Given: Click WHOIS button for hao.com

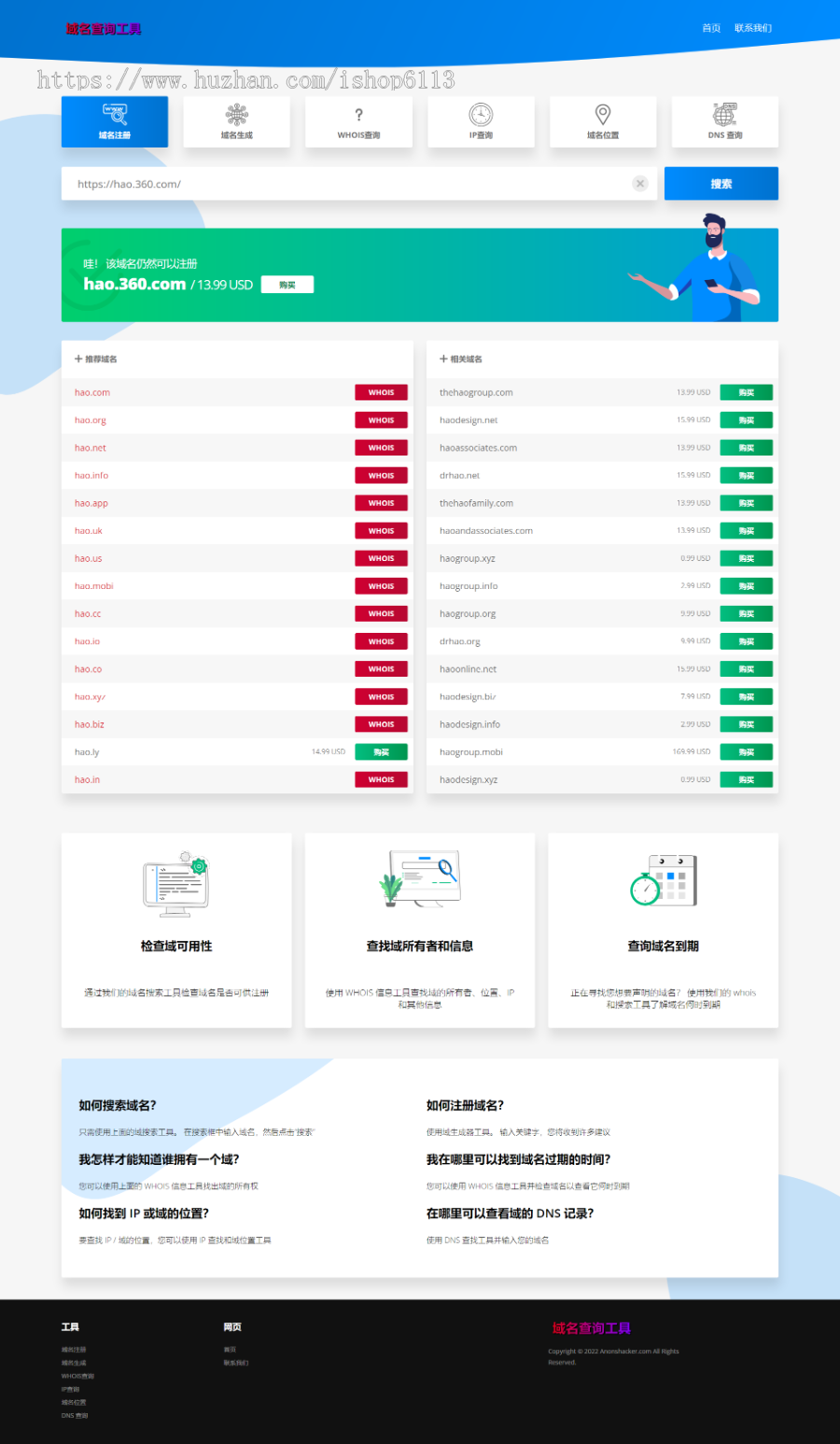Looking at the screenshot, I should 381,393.
